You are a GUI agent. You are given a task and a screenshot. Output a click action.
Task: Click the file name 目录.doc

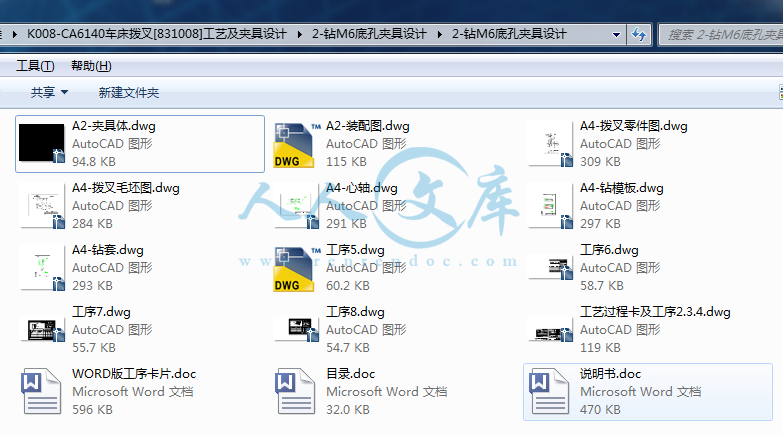coord(351,374)
